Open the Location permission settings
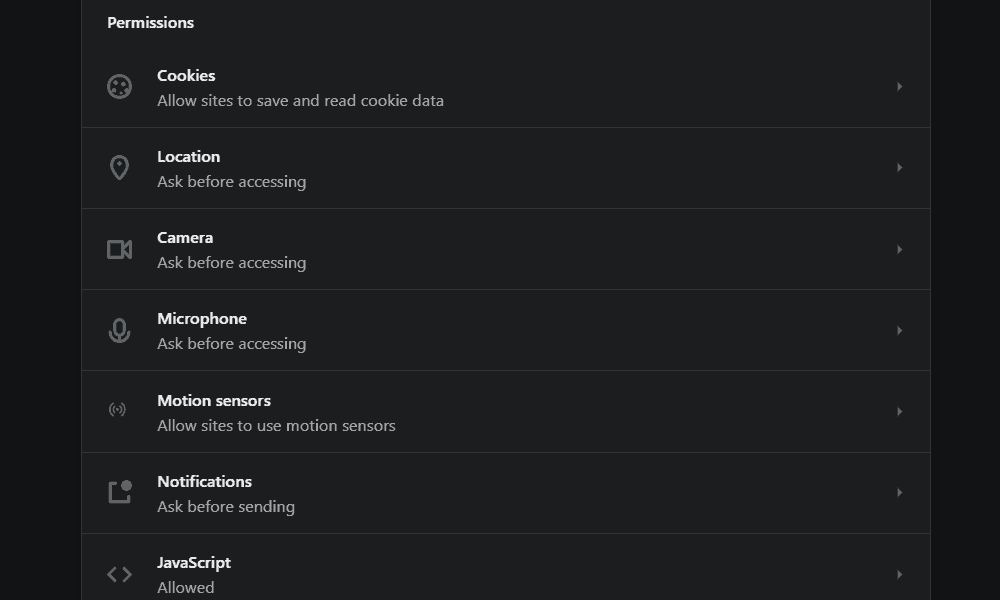 [x=188, y=157]
